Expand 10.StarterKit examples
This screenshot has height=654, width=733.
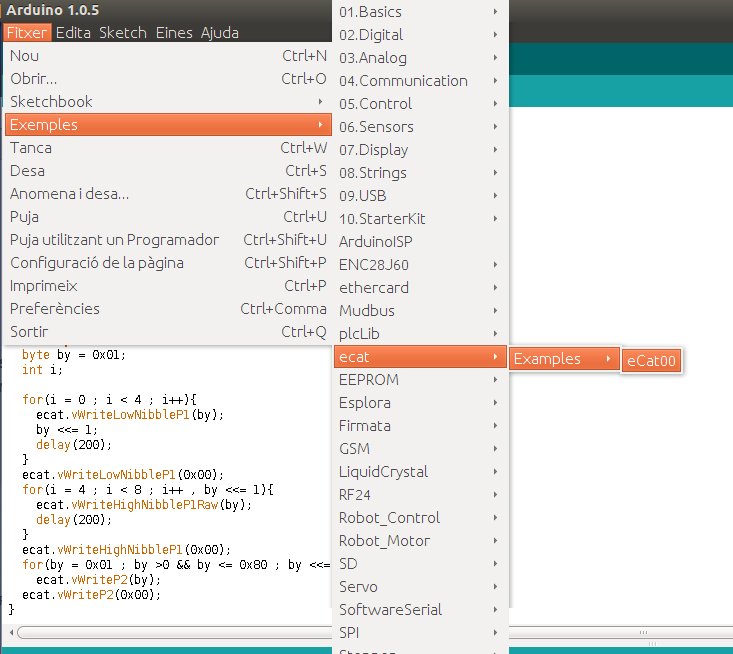[420, 218]
